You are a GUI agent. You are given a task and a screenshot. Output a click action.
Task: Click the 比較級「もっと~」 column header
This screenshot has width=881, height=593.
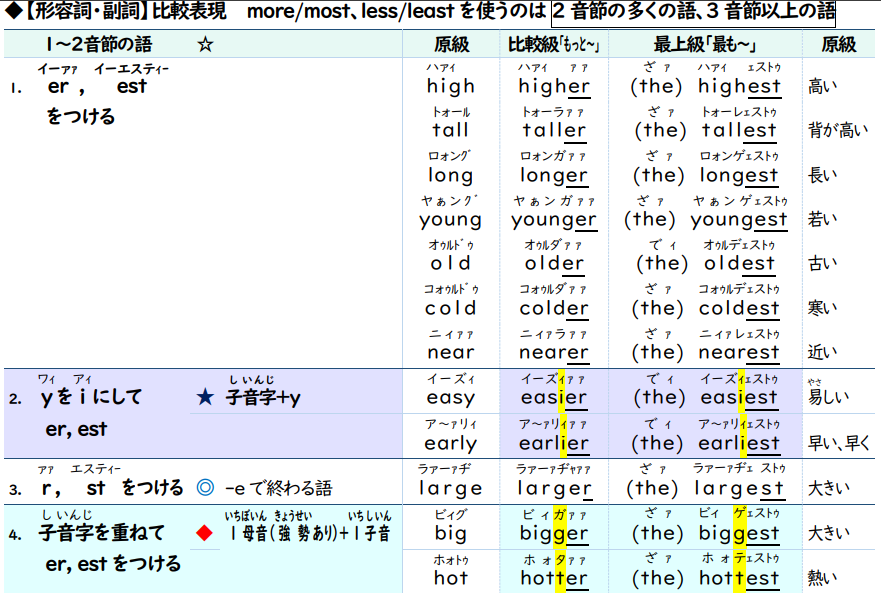tap(554, 45)
